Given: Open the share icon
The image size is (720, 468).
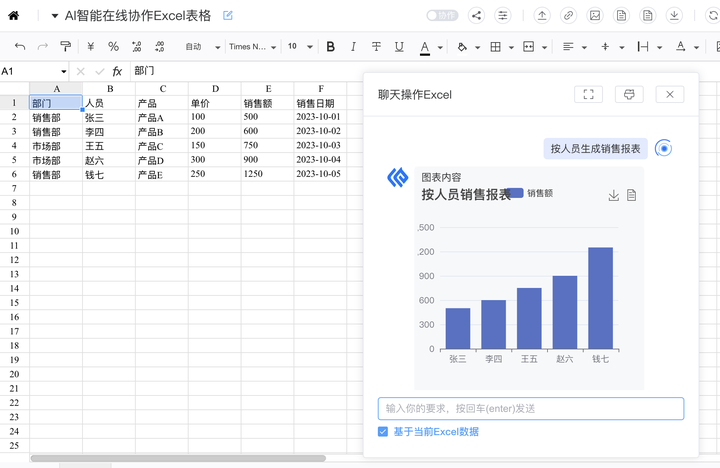Looking at the screenshot, I should [x=476, y=16].
